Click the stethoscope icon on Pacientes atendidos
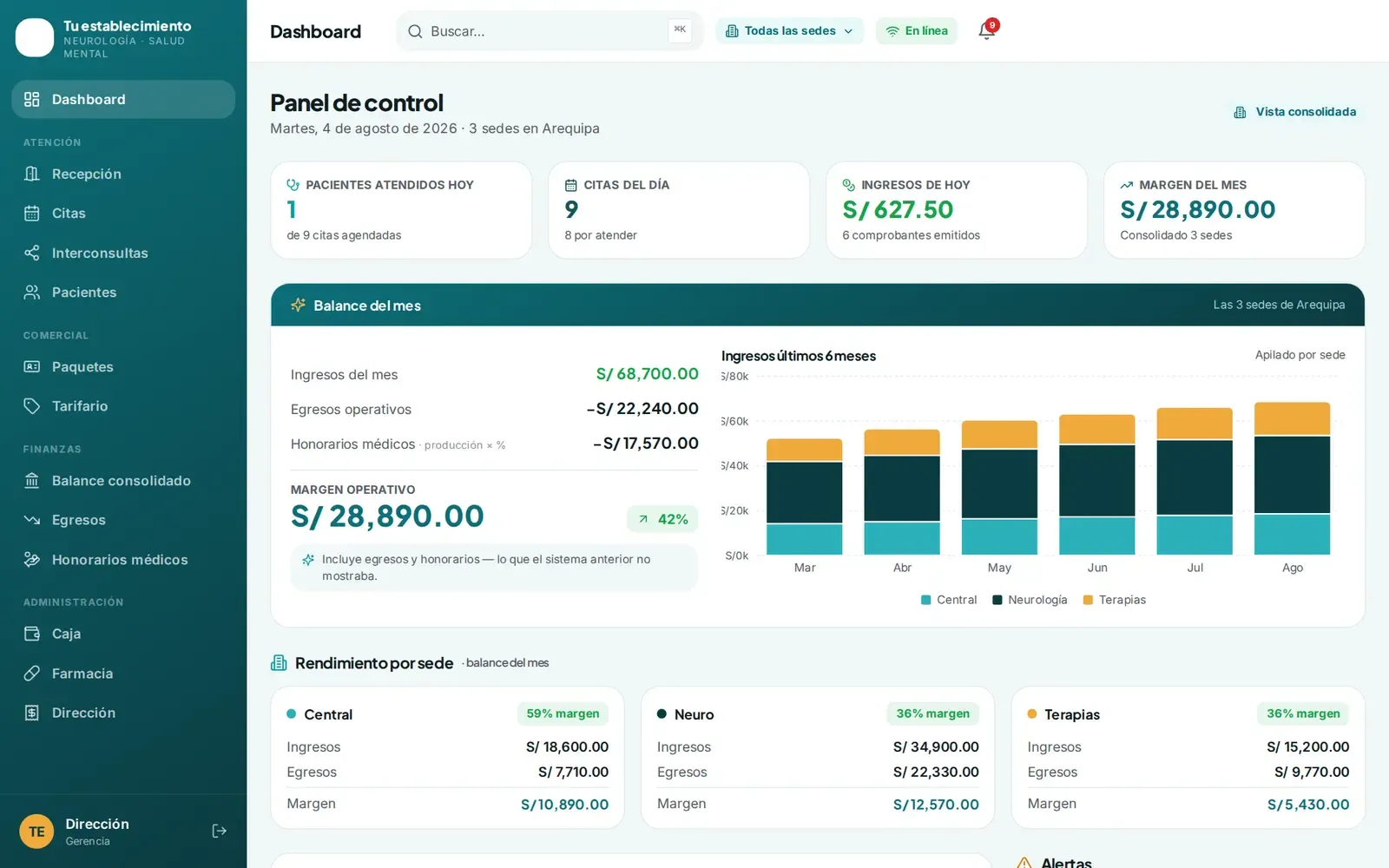Image resolution: width=1389 pixels, height=868 pixels. (293, 185)
